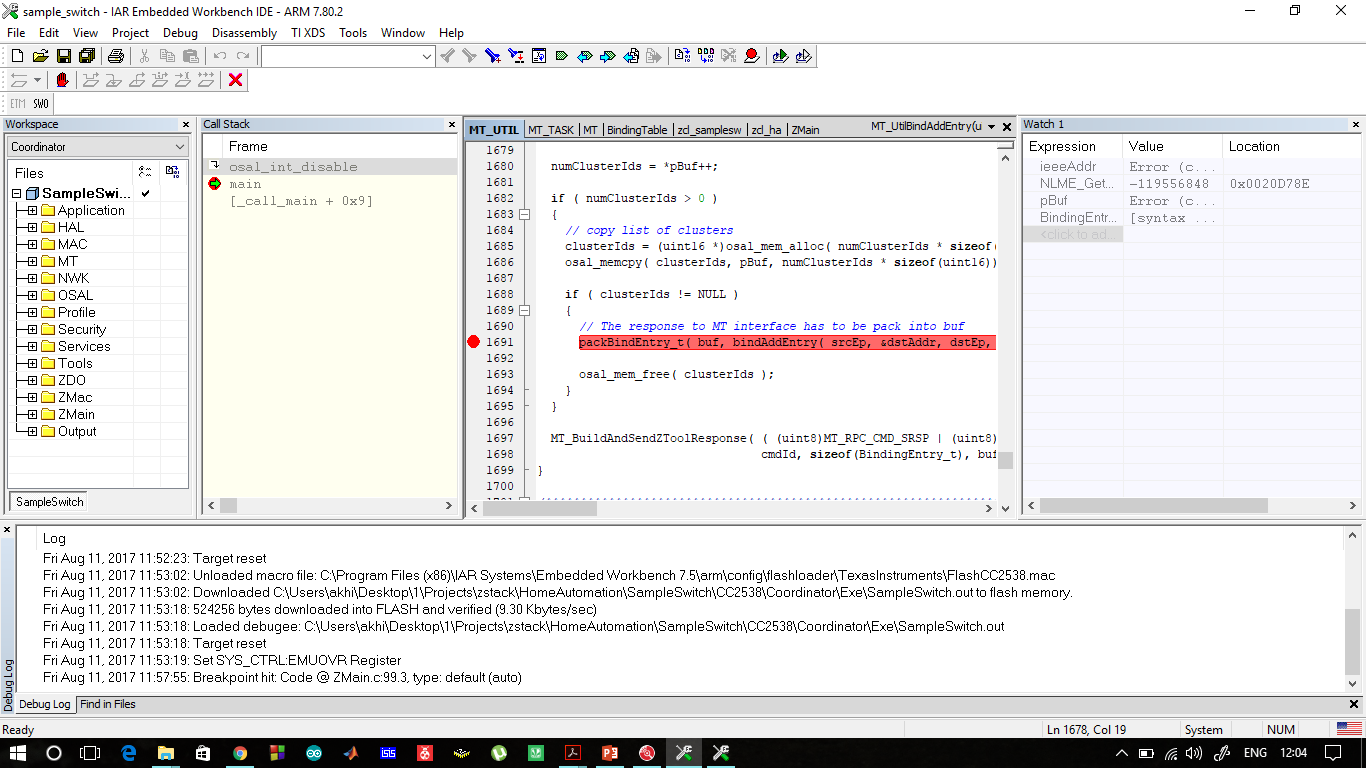The image size is (1366, 768).
Task: Toggle the breakpoint marker on line 1691
Action: 474,342
